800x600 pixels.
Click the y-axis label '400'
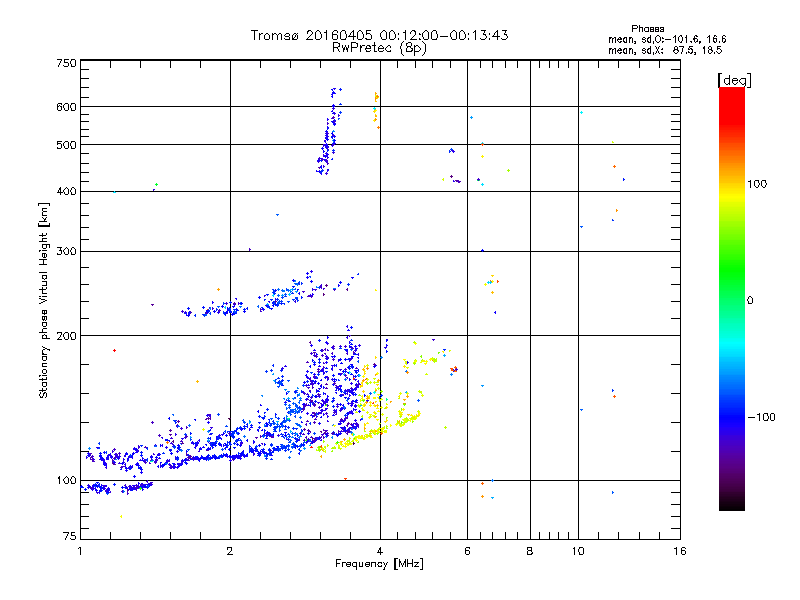click(66, 191)
